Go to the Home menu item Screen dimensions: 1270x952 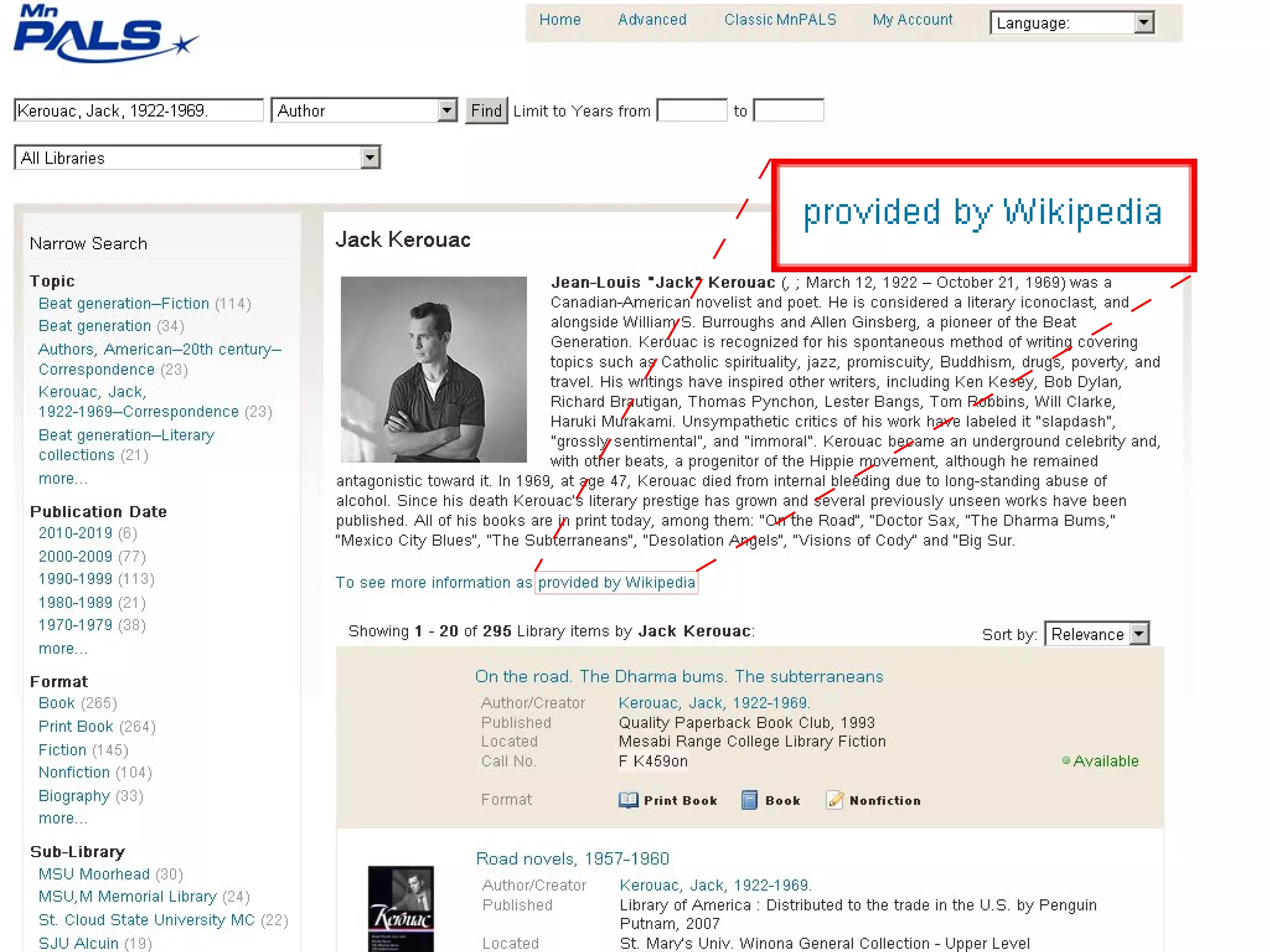(559, 20)
